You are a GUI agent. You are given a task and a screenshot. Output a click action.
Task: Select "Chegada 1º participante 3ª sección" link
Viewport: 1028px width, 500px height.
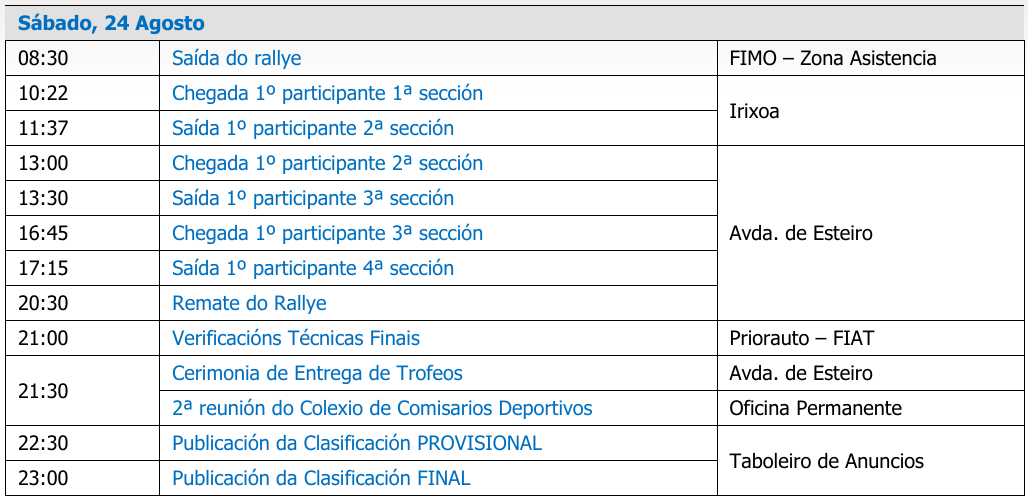(x=327, y=234)
